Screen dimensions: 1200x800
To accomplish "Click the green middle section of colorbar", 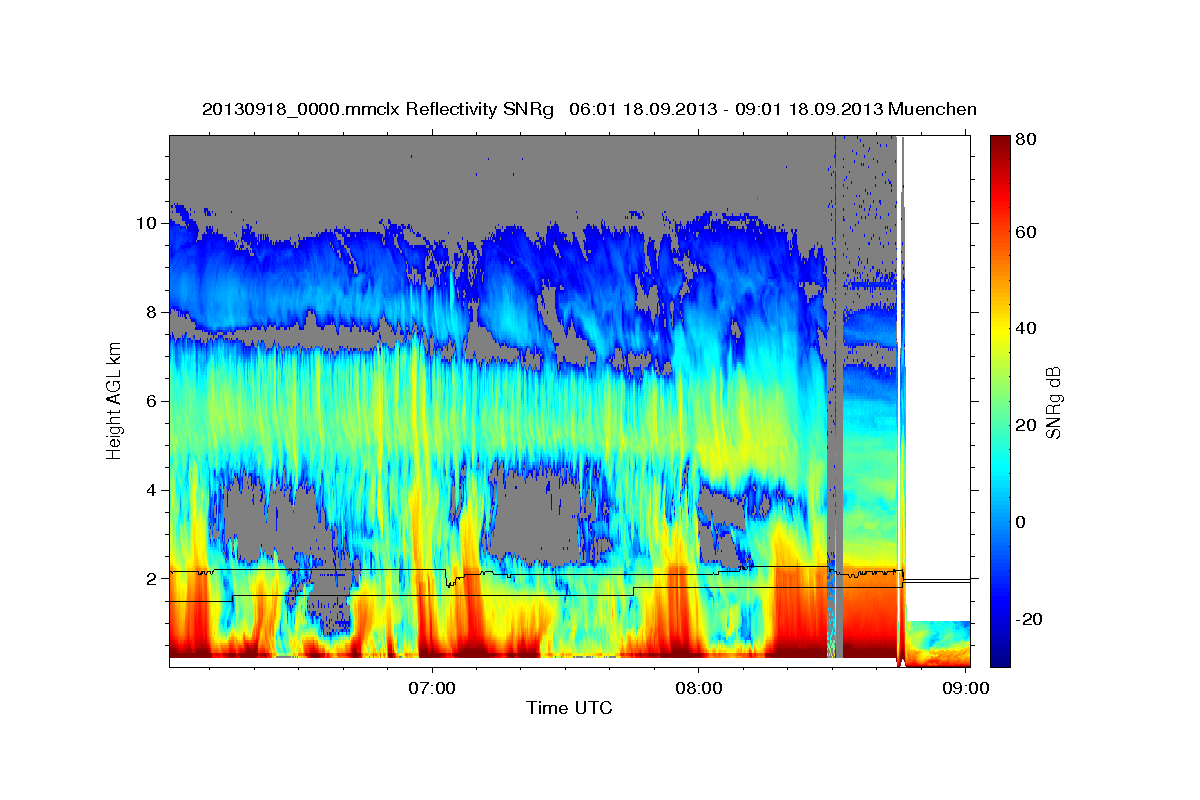I will pos(999,401).
